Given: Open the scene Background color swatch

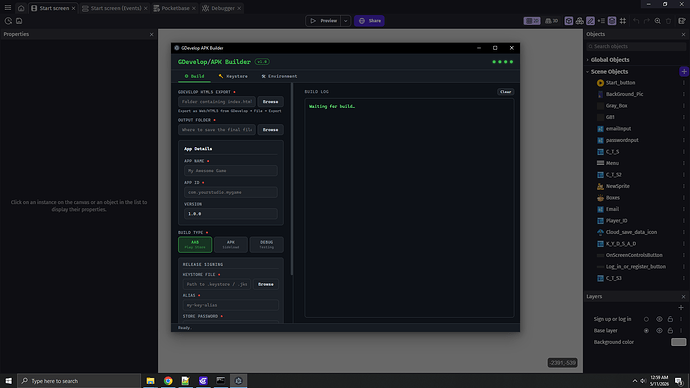Looking at the screenshot, I should [678, 342].
